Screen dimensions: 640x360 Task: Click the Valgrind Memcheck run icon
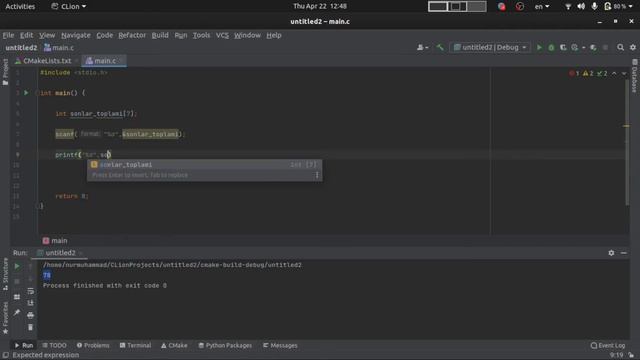pyautogui.click(x=593, y=47)
